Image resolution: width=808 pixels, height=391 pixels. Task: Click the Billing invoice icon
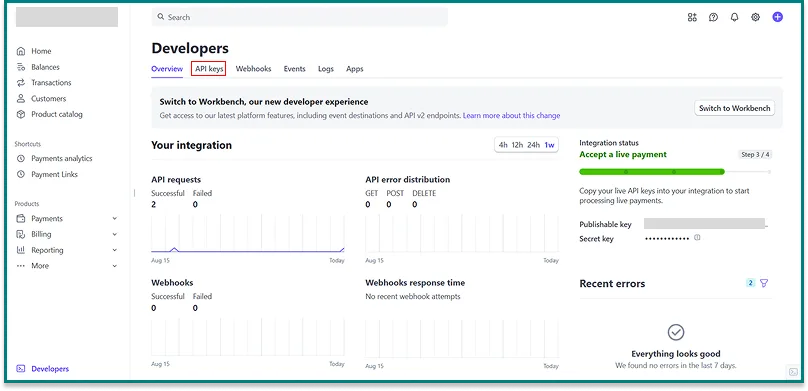[x=21, y=234]
